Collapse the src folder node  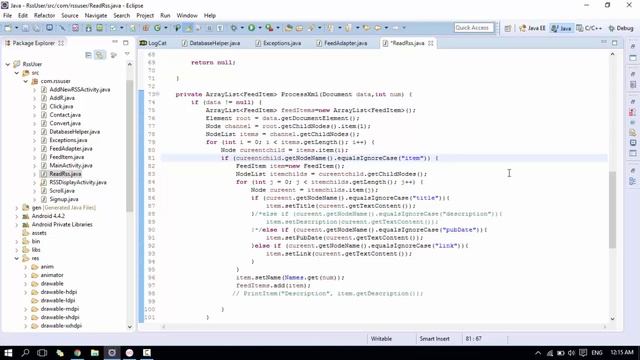click(x=17, y=73)
